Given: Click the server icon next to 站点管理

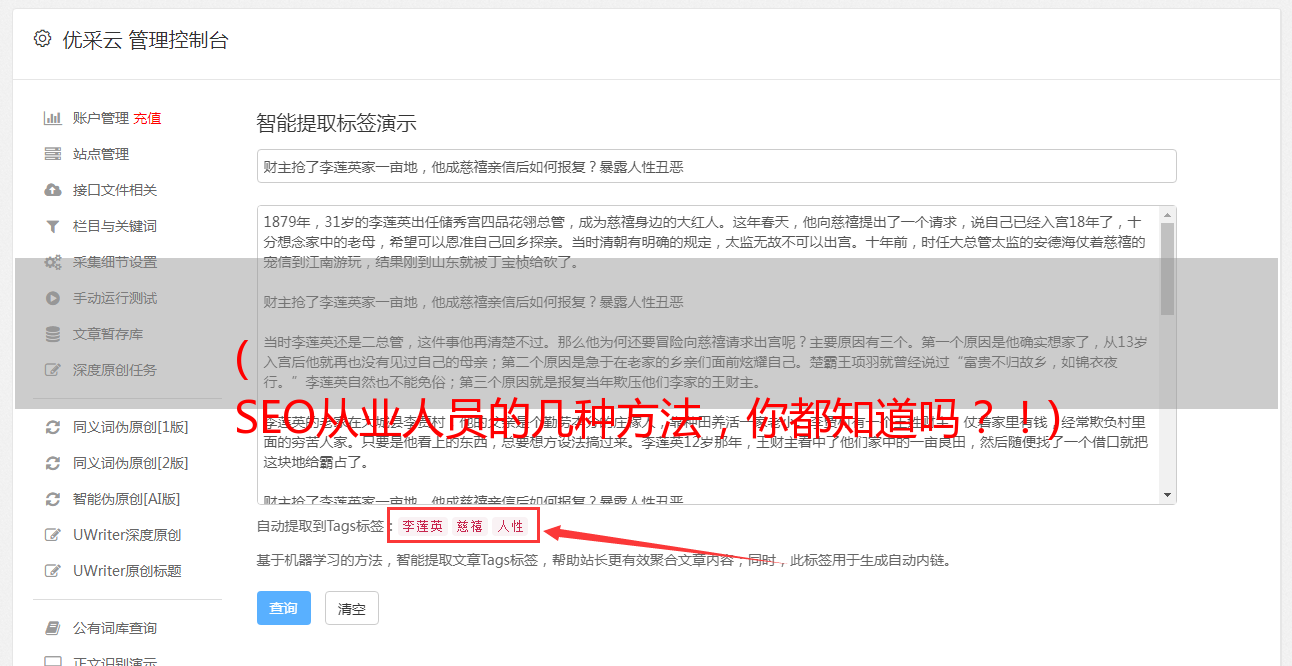Looking at the screenshot, I should [x=53, y=154].
